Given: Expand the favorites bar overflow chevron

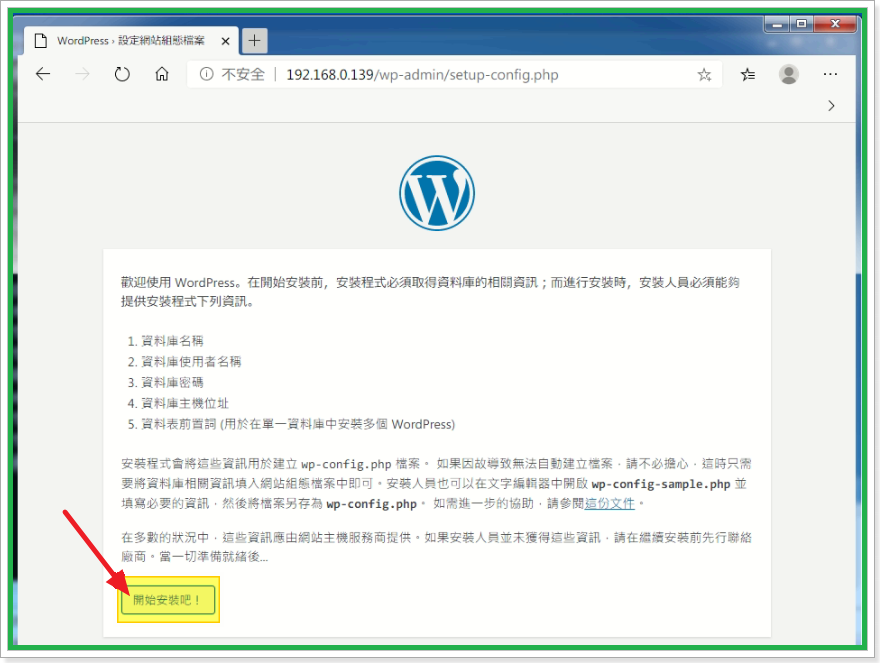Looking at the screenshot, I should pyautogui.click(x=831, y=106).
